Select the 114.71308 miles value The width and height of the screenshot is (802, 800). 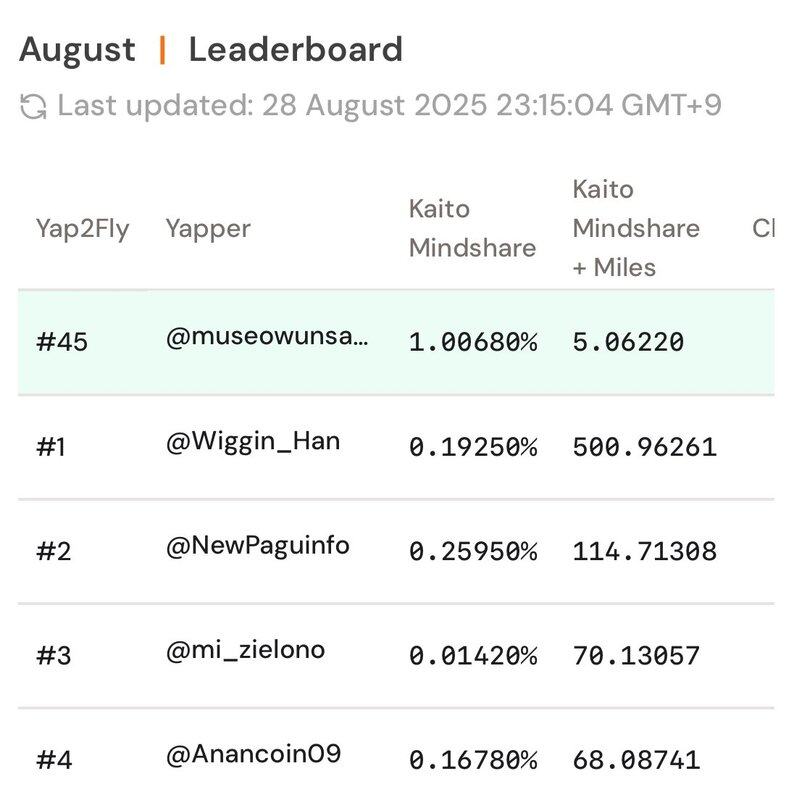(x=644, y=552)
